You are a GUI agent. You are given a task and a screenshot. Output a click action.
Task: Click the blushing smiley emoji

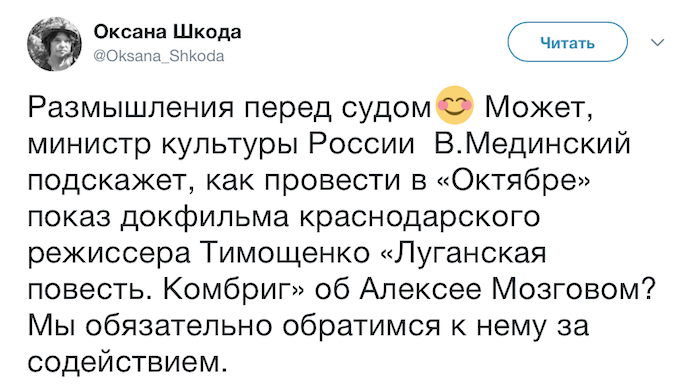(x=454, y=105)
